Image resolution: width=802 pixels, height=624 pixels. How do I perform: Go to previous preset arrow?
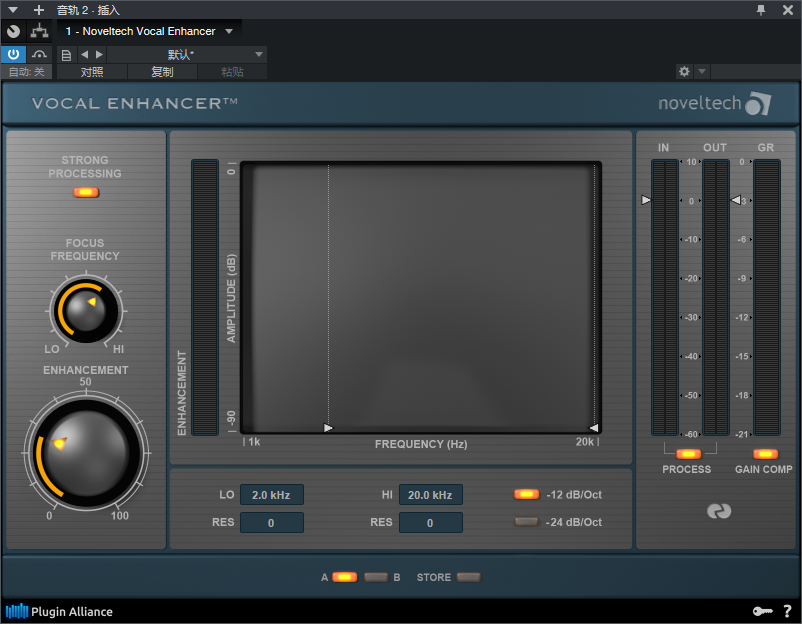coord(84,54)
